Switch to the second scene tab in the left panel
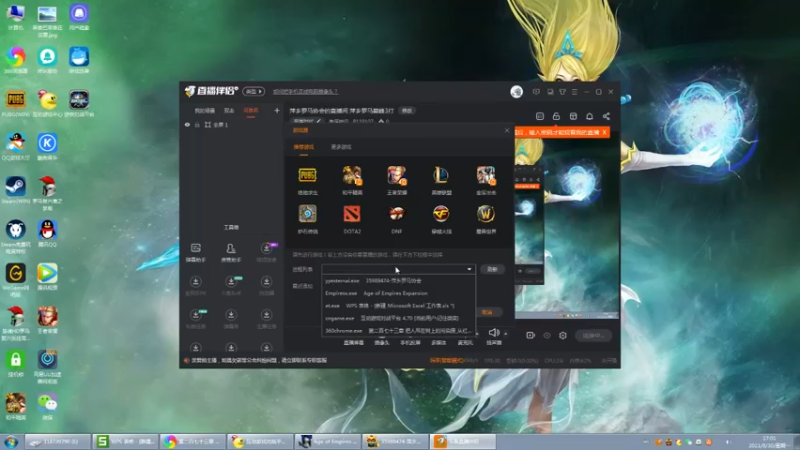The width and height of the screenshot is (800, 450). [229, 110]
